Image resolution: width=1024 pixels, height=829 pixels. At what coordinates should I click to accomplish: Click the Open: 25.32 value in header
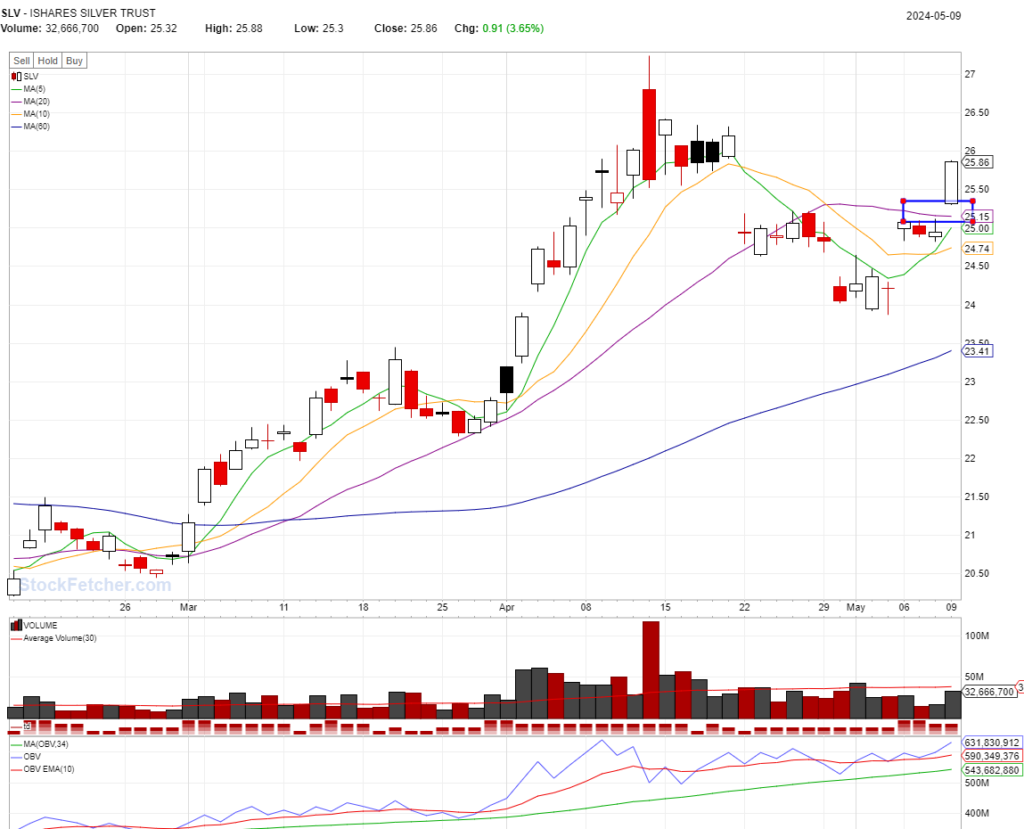tap(146, 28)
